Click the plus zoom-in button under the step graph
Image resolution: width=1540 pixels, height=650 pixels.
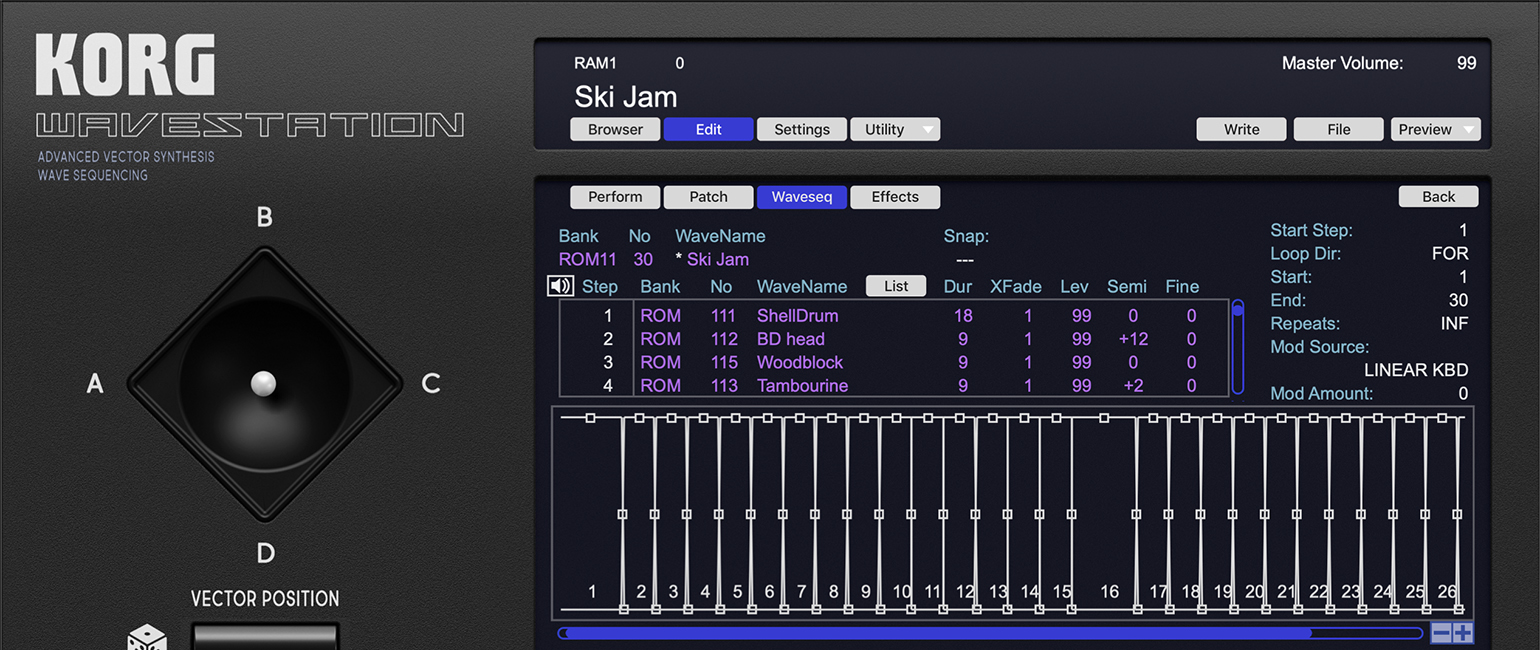pyautogui.click(x=1463, y=632)
